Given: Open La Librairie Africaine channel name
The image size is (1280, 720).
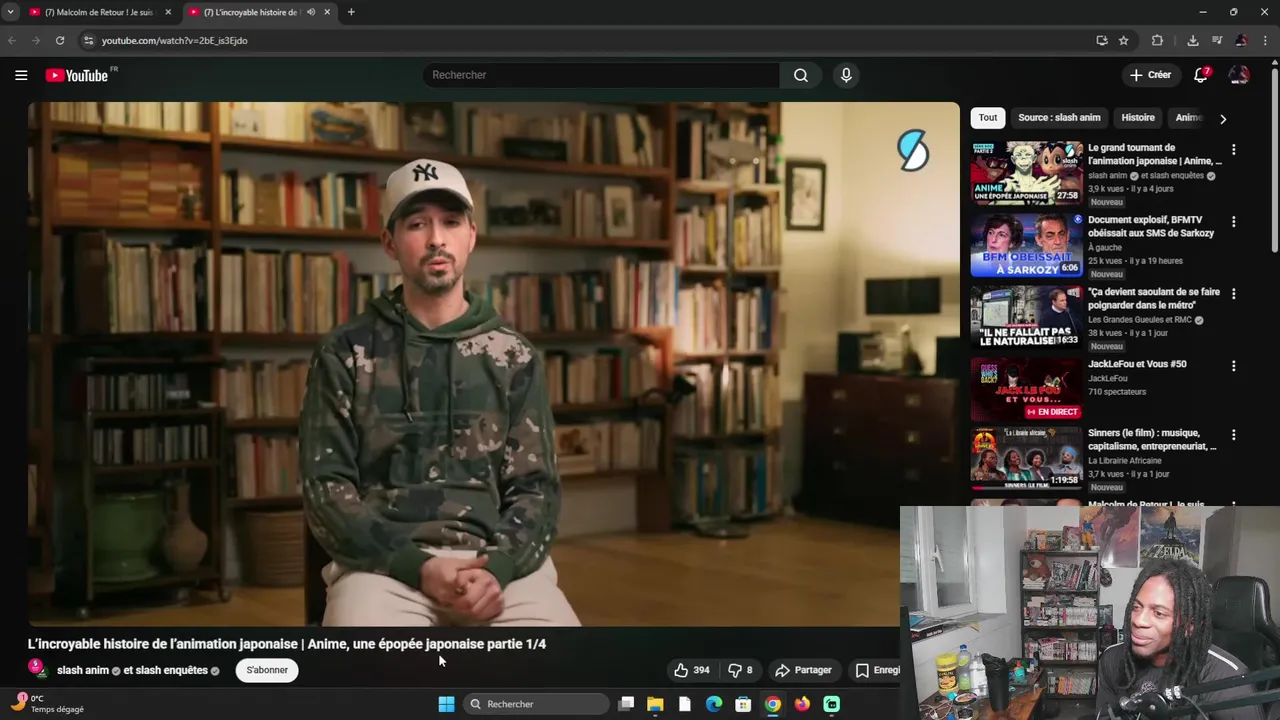Looking at the screenshot, I should [1125, 461].
